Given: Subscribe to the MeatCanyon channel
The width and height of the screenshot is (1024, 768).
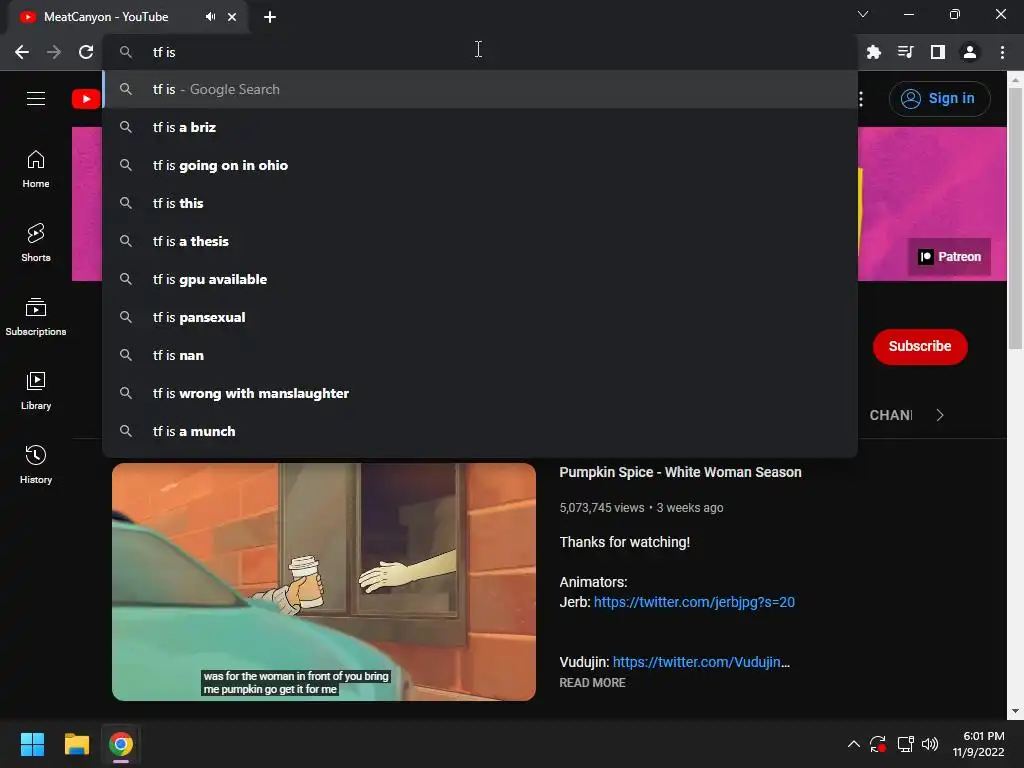Looking at the screenshot, I should tap(920, 346).
